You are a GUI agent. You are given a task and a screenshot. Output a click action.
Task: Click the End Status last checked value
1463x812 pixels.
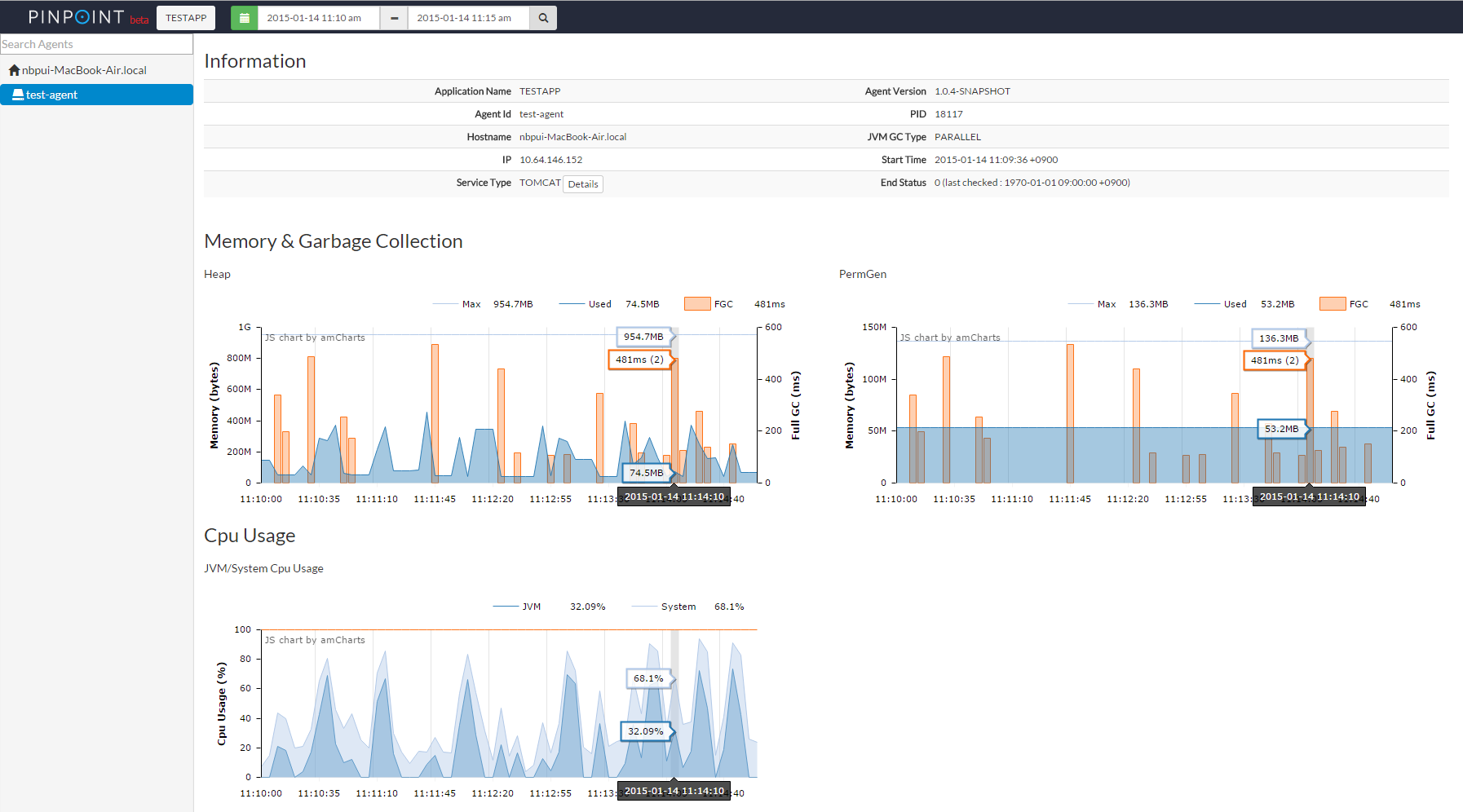coord(1032,183)
